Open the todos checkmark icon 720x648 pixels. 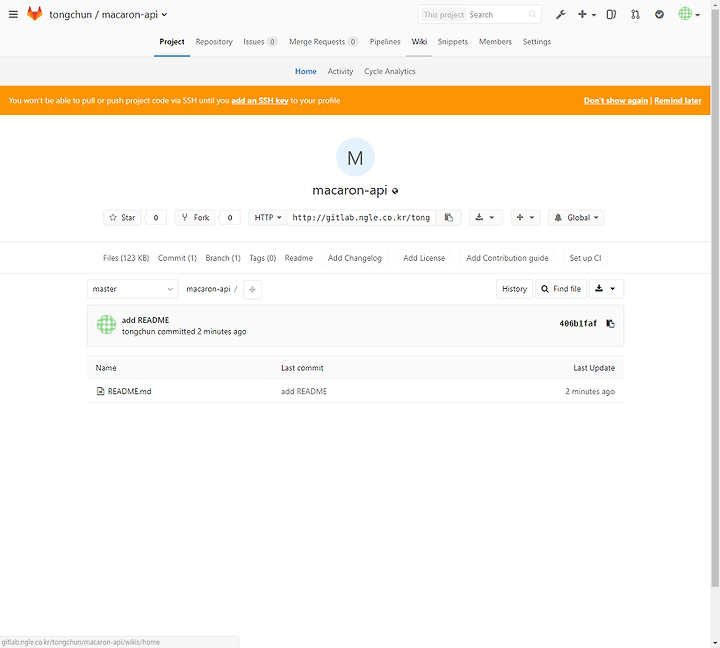(659, 14)
